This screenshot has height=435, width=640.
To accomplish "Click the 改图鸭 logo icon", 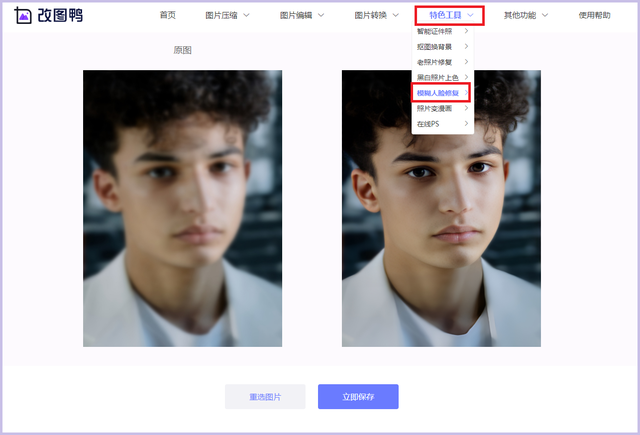I will [x=23, y=16].
